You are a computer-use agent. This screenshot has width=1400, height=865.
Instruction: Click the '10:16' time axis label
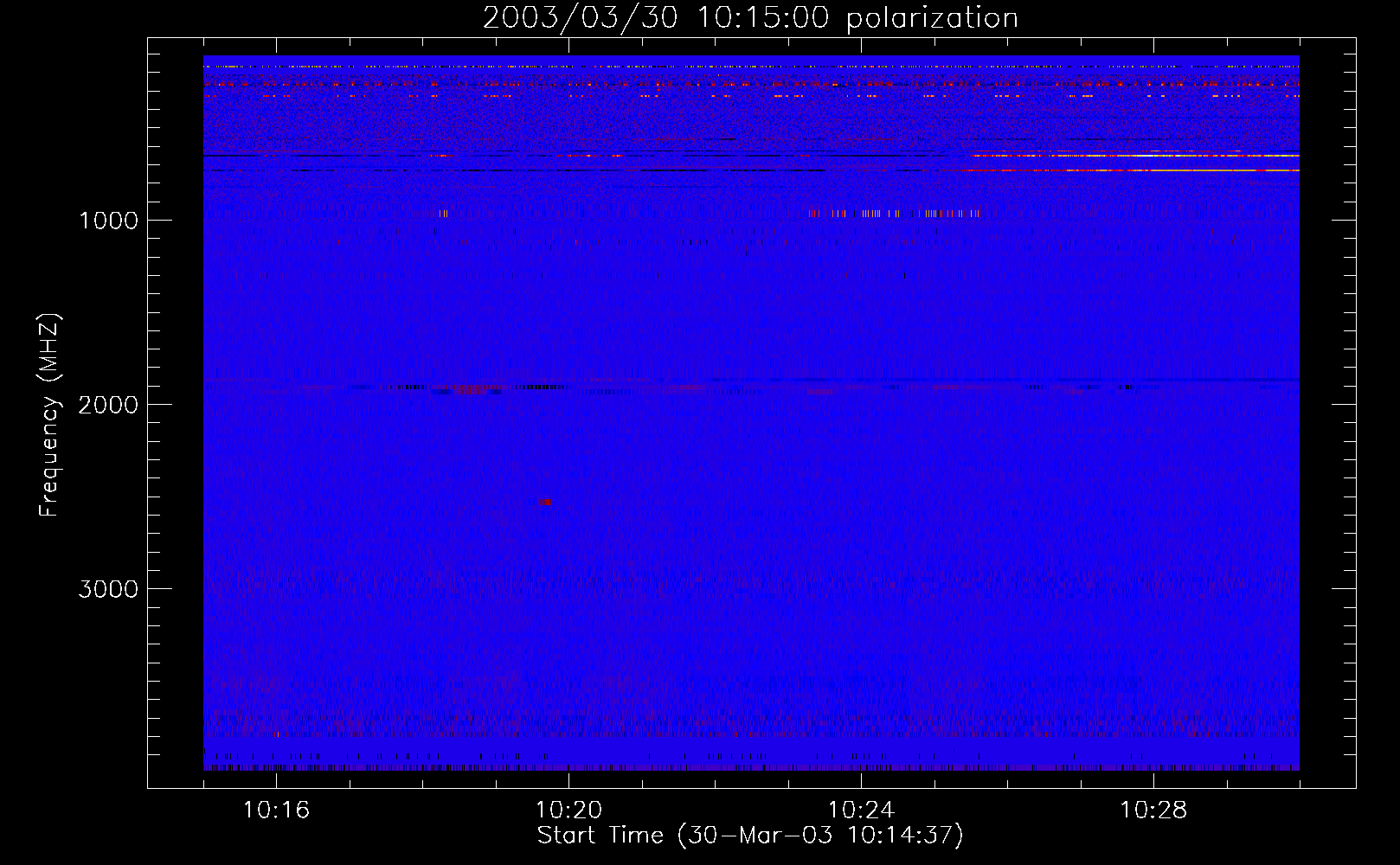(276, 811)
